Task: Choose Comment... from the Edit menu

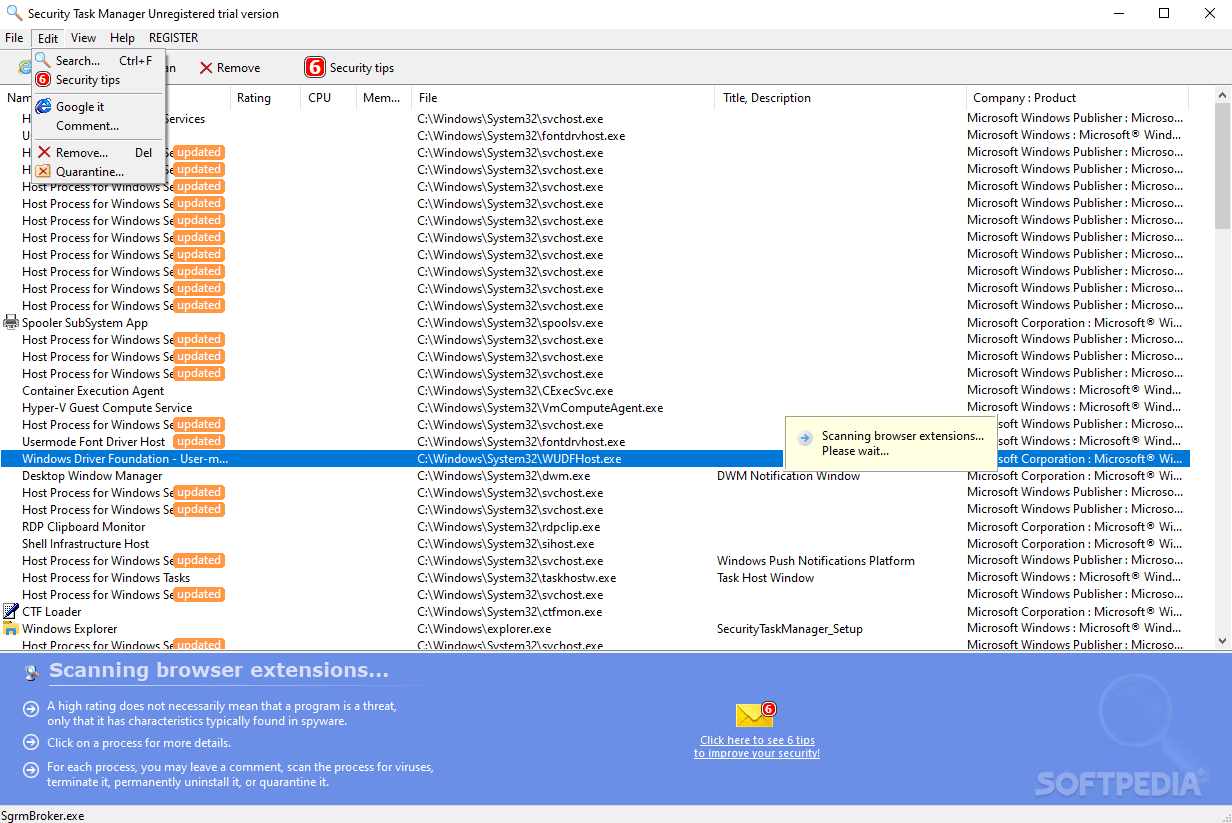Action: tap(98, 126)
